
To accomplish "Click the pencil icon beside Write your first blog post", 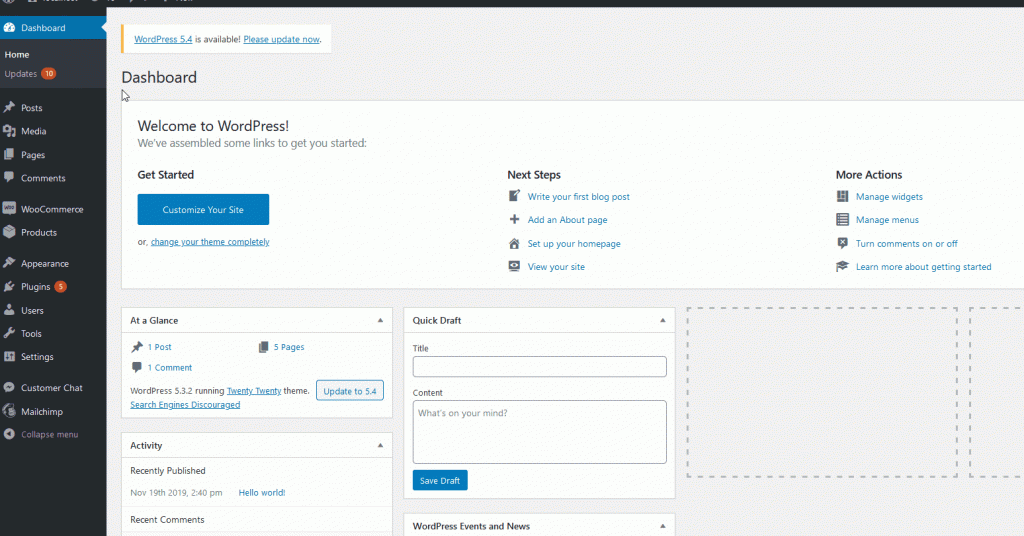I will pyautogui.click(x=515, y=196).
